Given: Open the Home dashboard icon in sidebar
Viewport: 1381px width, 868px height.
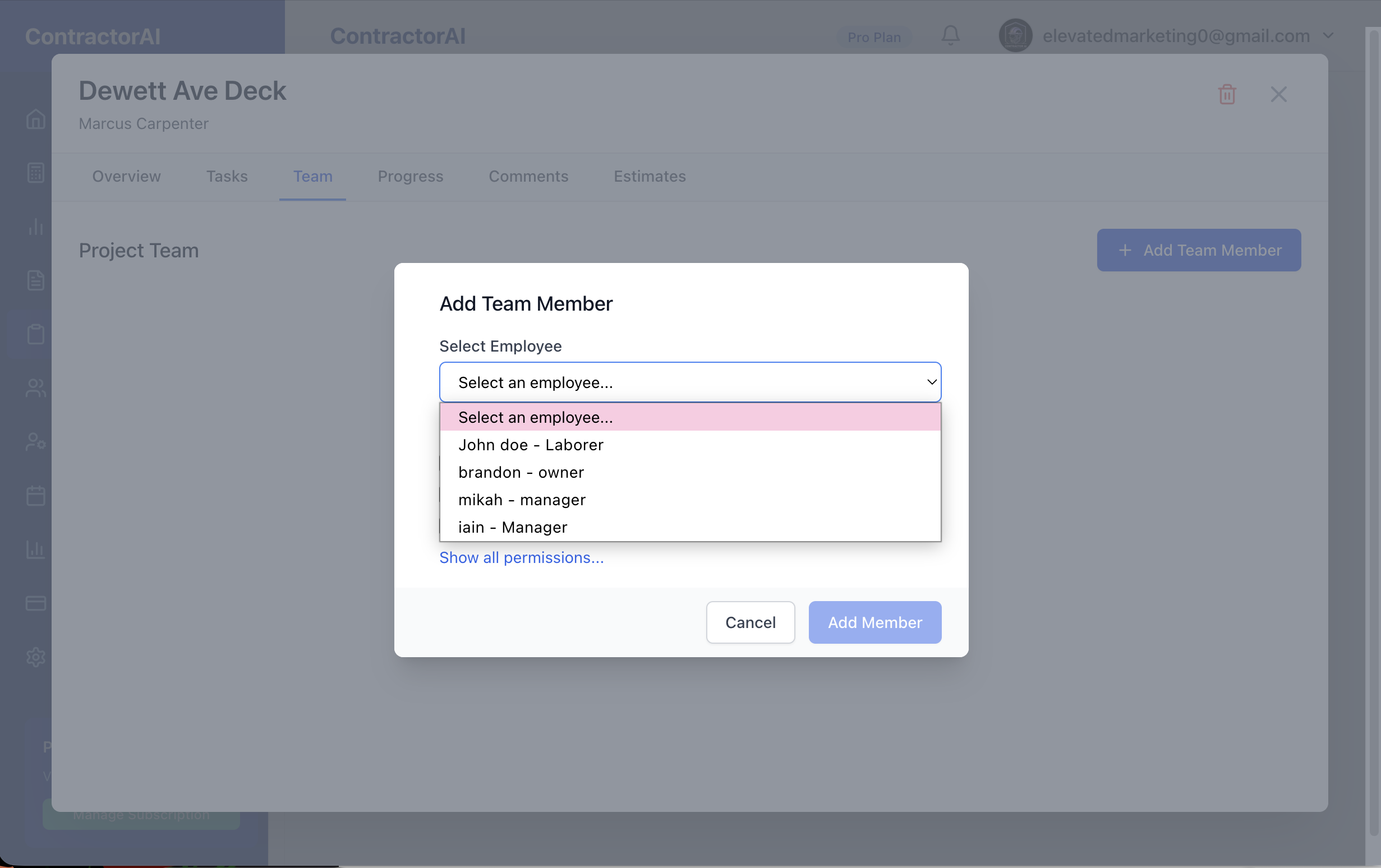Looking at the screenshot, I should pyautogui.click(x=35, y=120).
